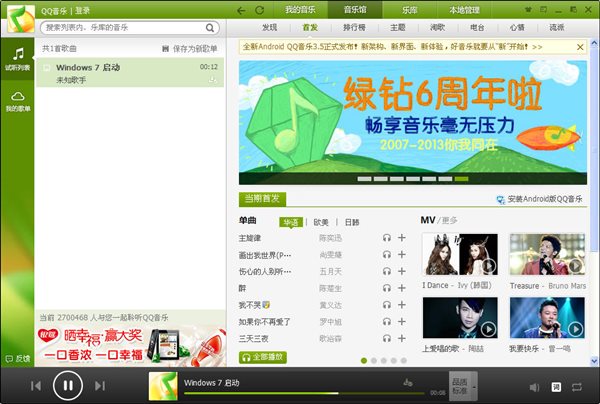Image resolution: width=600 pixels, height=404 pixels.
Task: Toggle the repeat/loop play mode
Action: 577,387
